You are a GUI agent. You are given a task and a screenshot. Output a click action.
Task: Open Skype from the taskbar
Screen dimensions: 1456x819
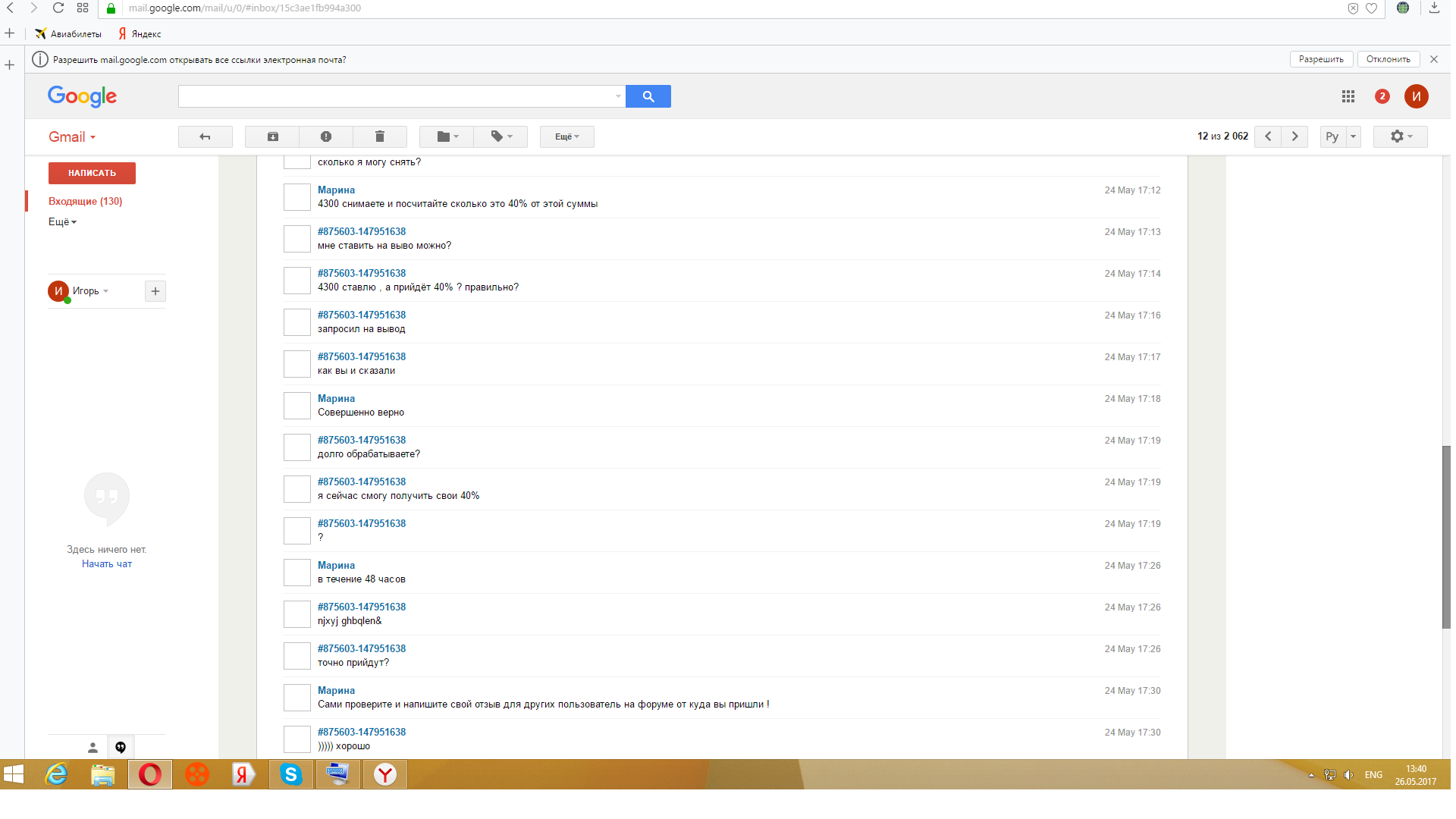tap(290, 774)
